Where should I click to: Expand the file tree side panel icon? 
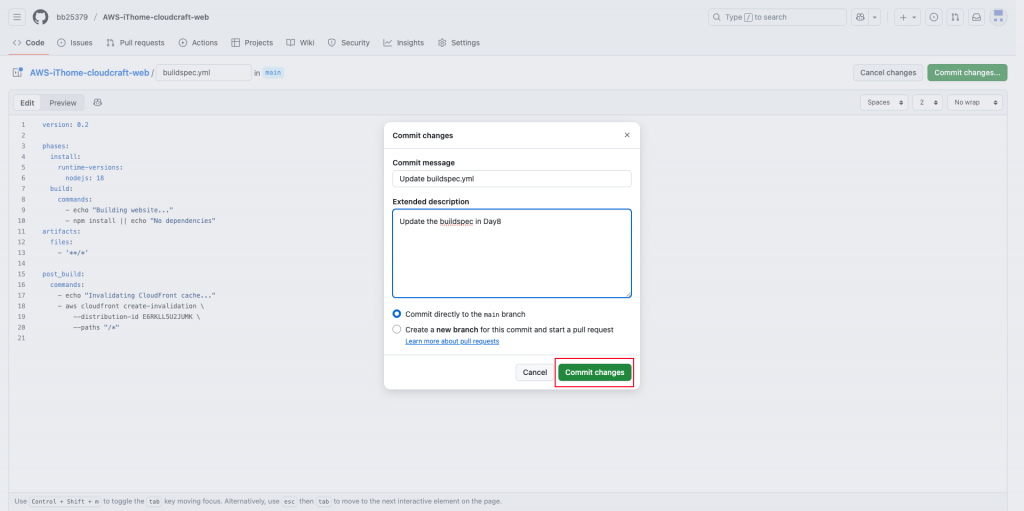pyautogui.click(x=17, y=73)
